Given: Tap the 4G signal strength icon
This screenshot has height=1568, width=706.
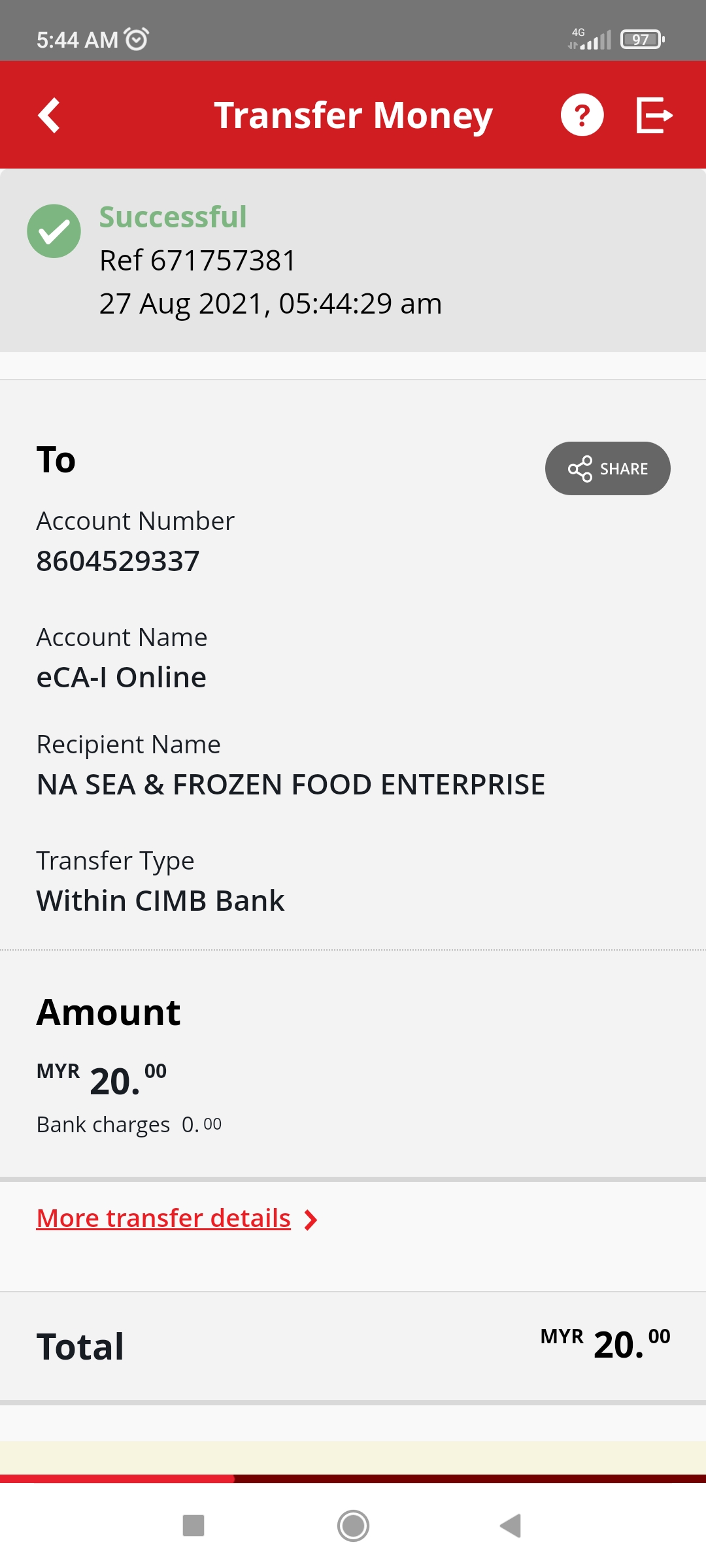Looking at the screenshot, I should pos(590,39).
